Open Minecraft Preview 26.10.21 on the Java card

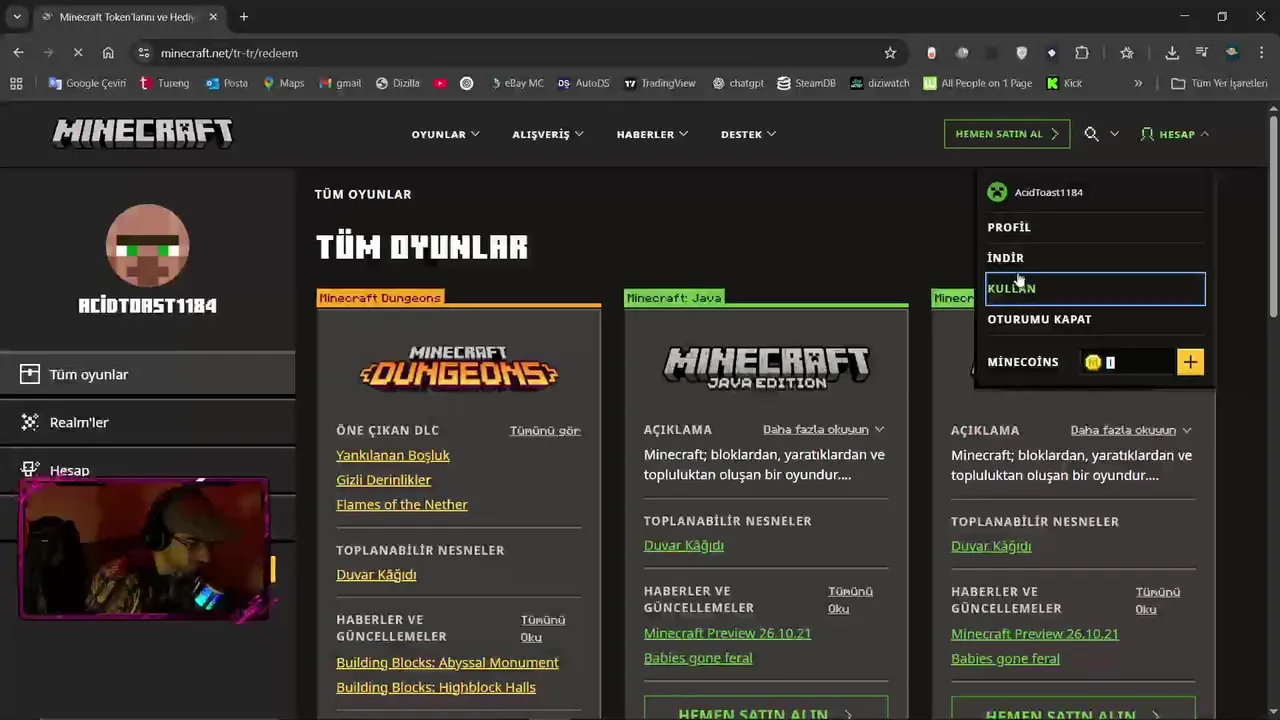tap(727, 633)
